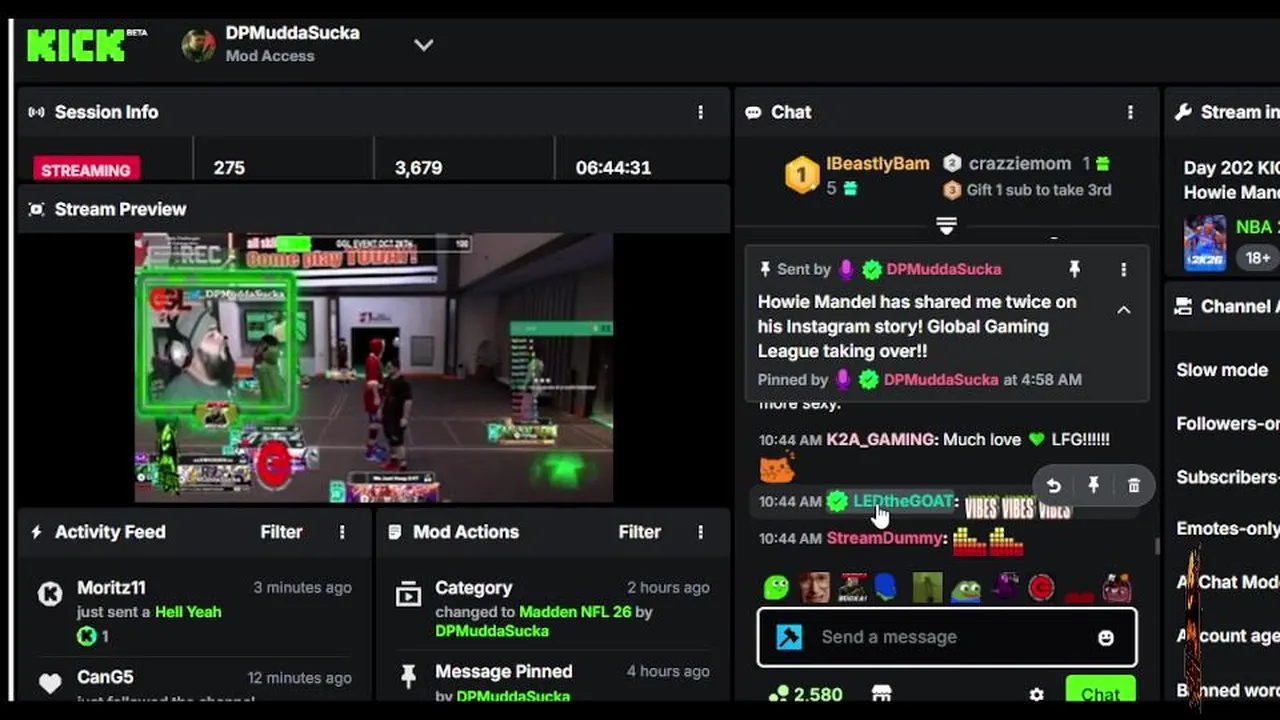Click the Channel Actions panel icon
The image size is (1280, 720).
(x=1183, y=306)
